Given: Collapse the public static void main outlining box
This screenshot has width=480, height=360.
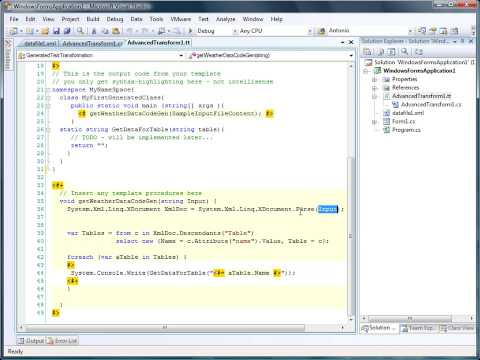Looking at the screenshot, I should [x=48, y=106].
